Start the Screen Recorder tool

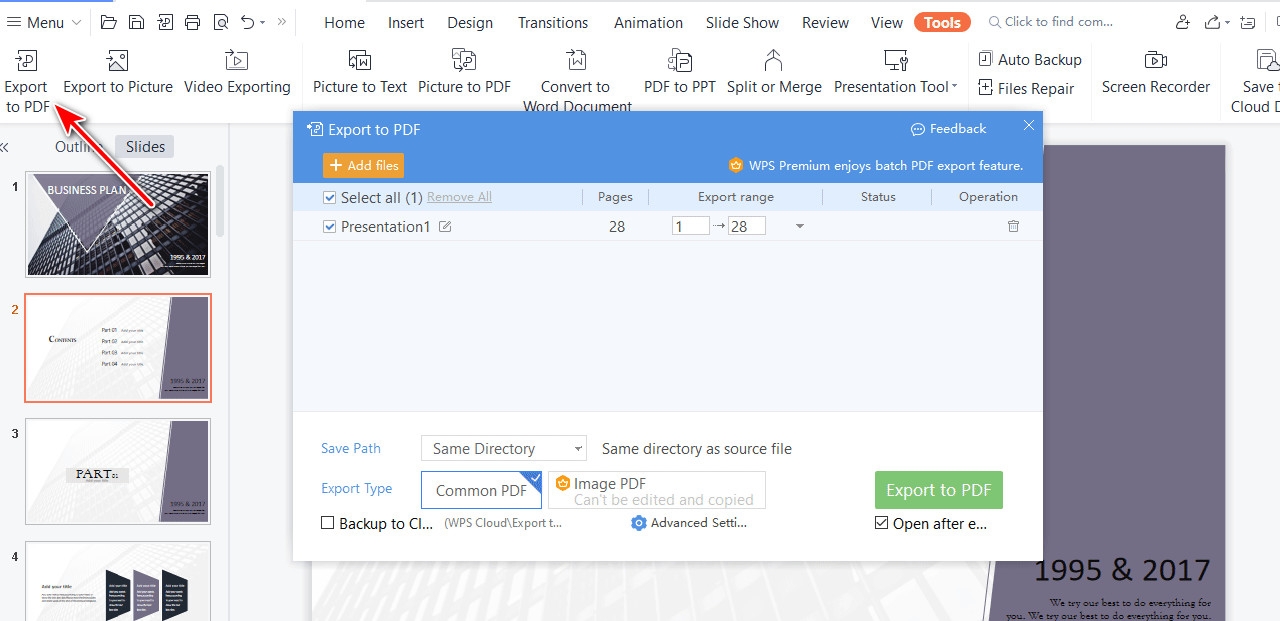coord(1156,72)
